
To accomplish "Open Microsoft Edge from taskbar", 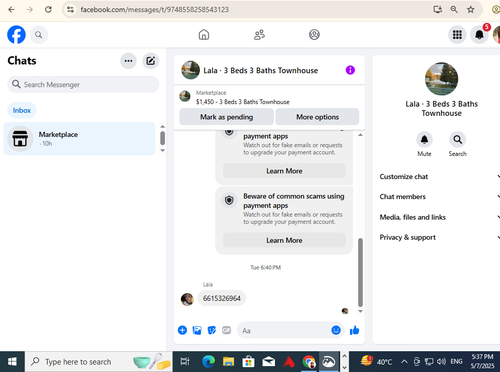I will pyautogui.click(x=209, y=362).
